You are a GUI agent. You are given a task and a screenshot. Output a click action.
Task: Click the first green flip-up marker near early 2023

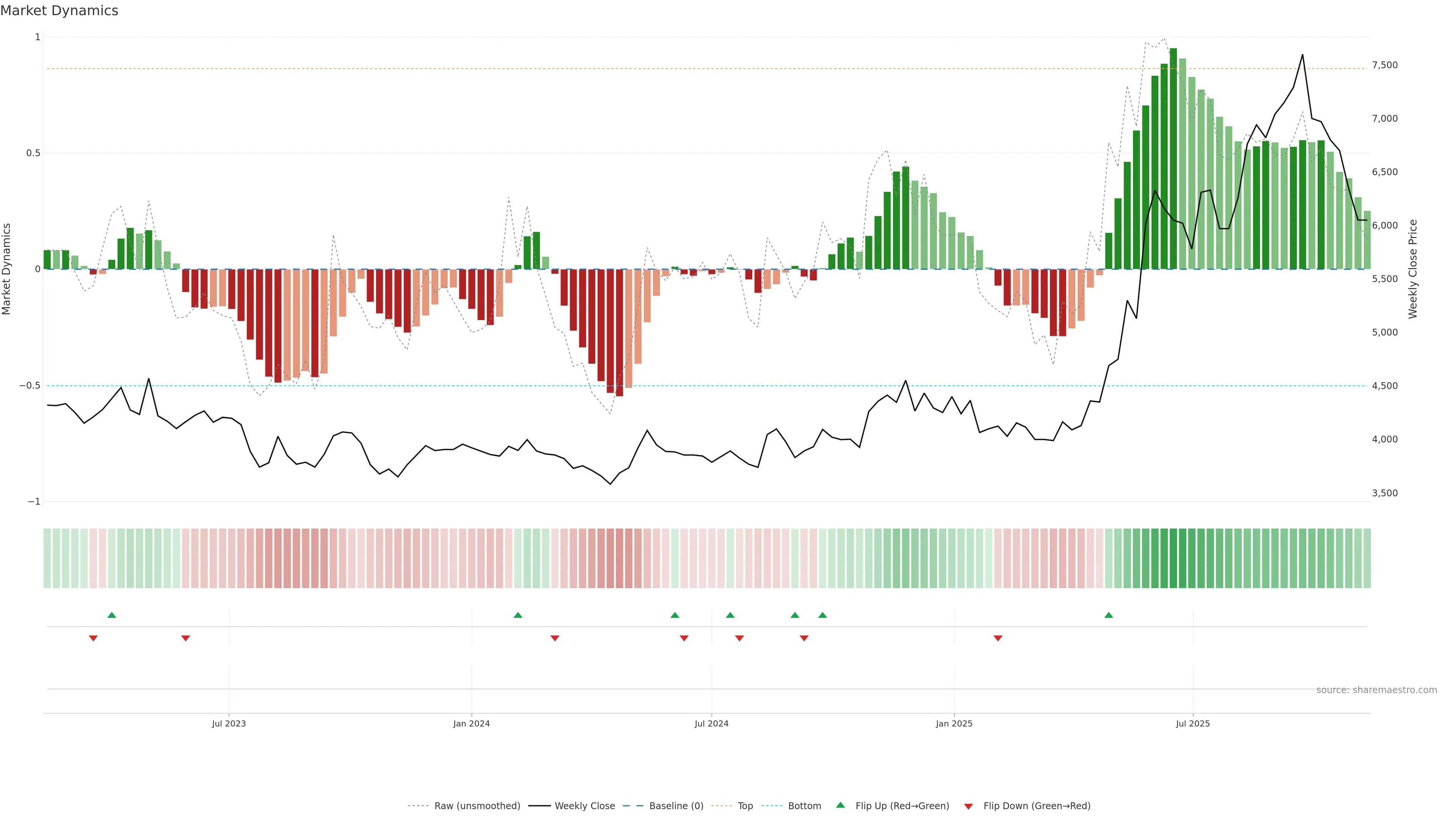point(112,615)
